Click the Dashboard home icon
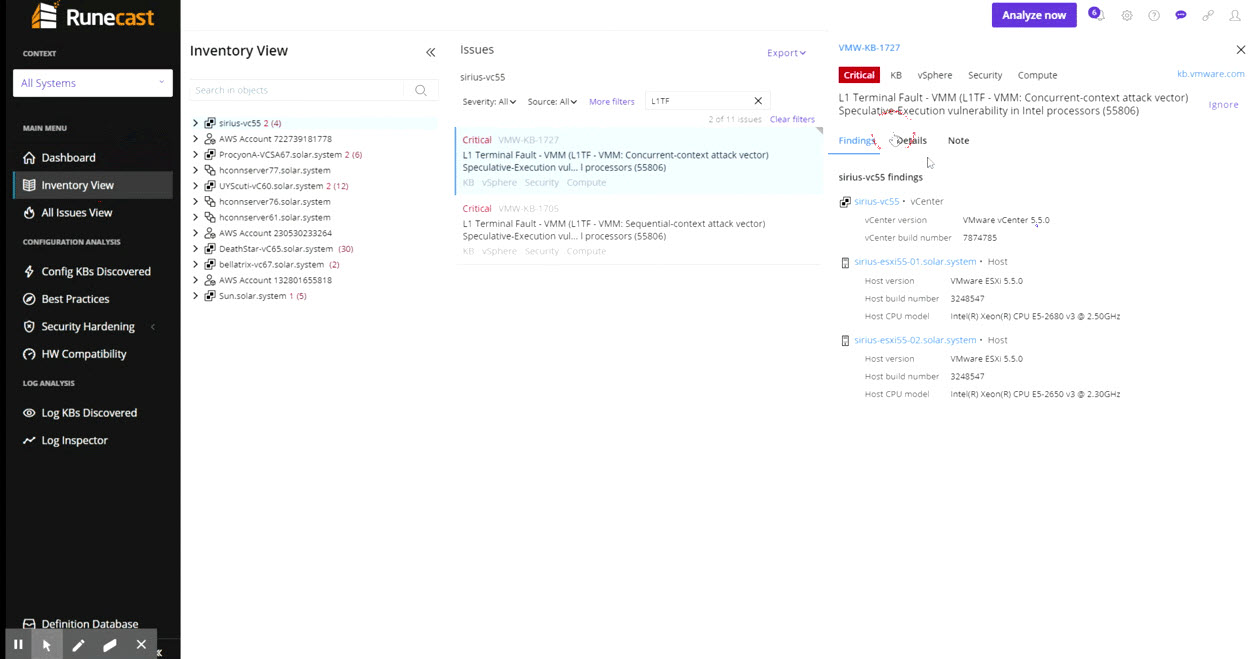 (x=30, y=158)
